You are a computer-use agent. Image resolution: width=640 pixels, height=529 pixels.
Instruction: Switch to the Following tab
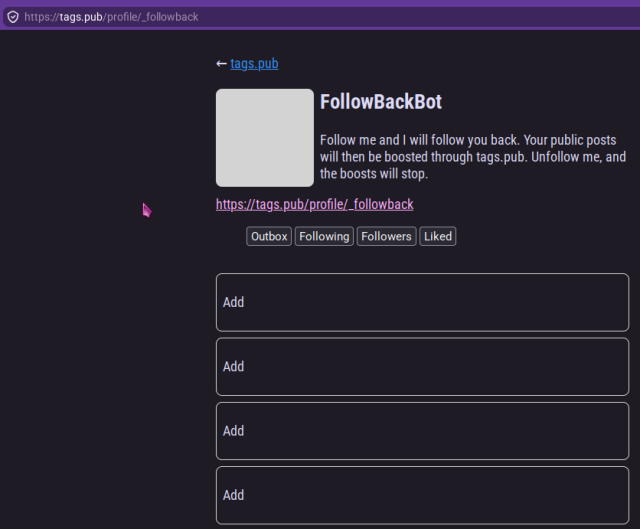[324, 237]
